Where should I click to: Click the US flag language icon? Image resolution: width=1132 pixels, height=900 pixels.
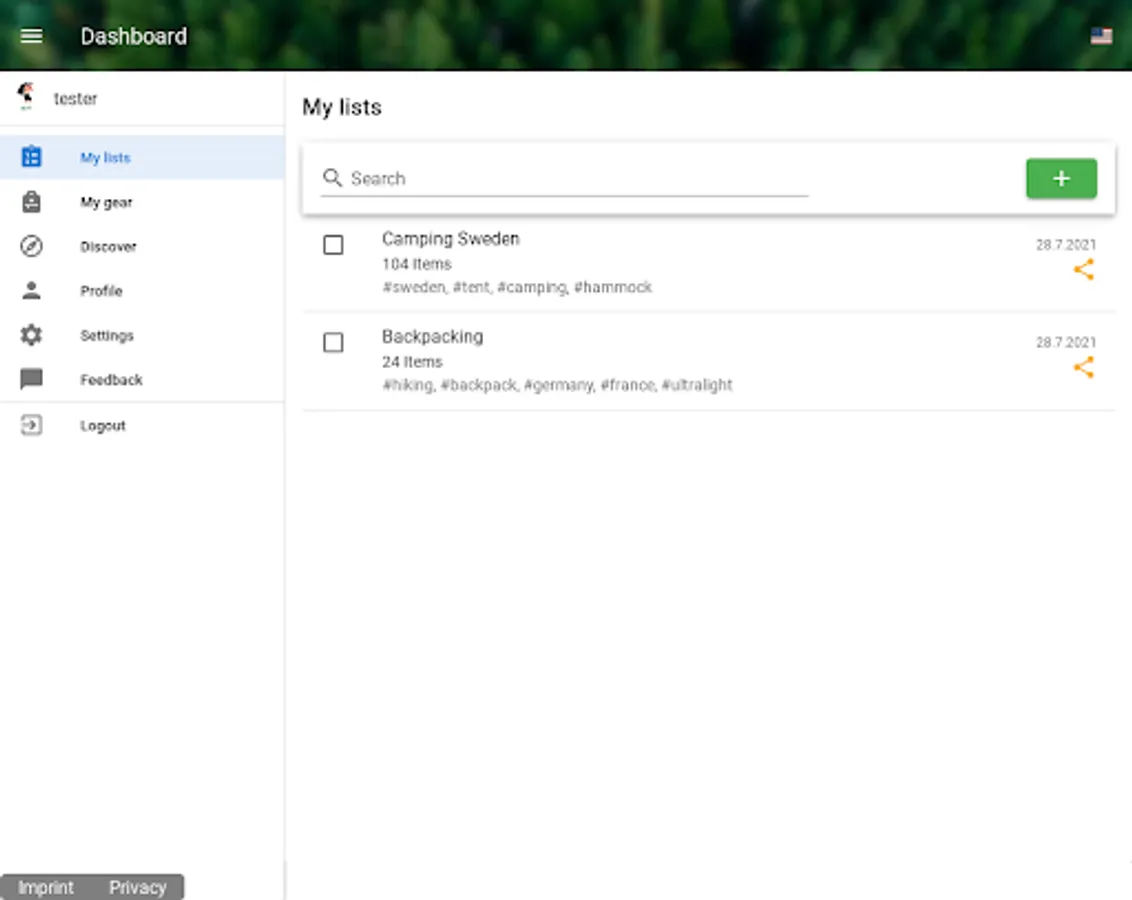point(1101,36)
